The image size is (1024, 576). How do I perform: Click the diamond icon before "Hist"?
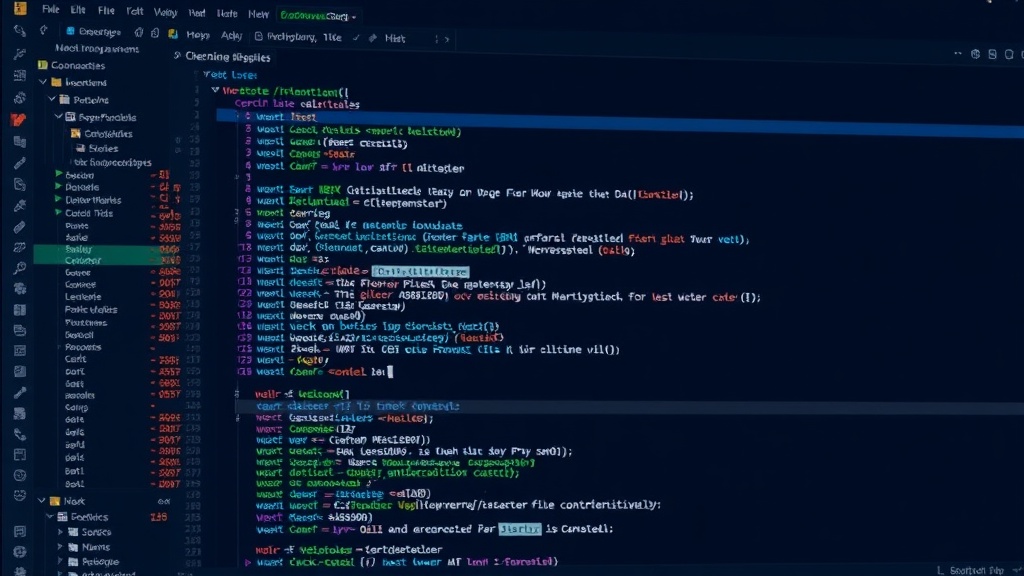point(373,39)
